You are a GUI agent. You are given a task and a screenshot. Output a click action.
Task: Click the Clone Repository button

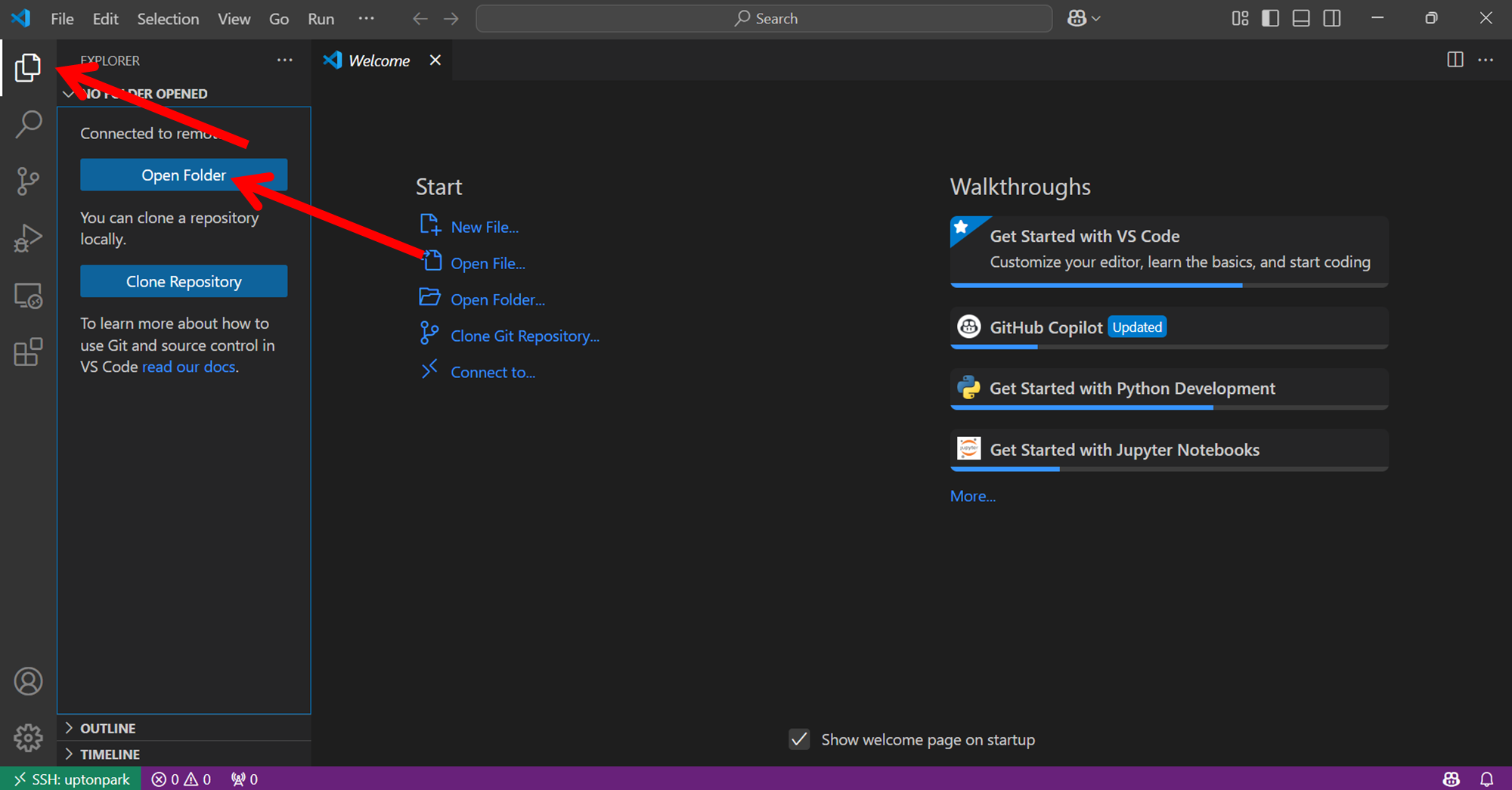tap(184, 281)
